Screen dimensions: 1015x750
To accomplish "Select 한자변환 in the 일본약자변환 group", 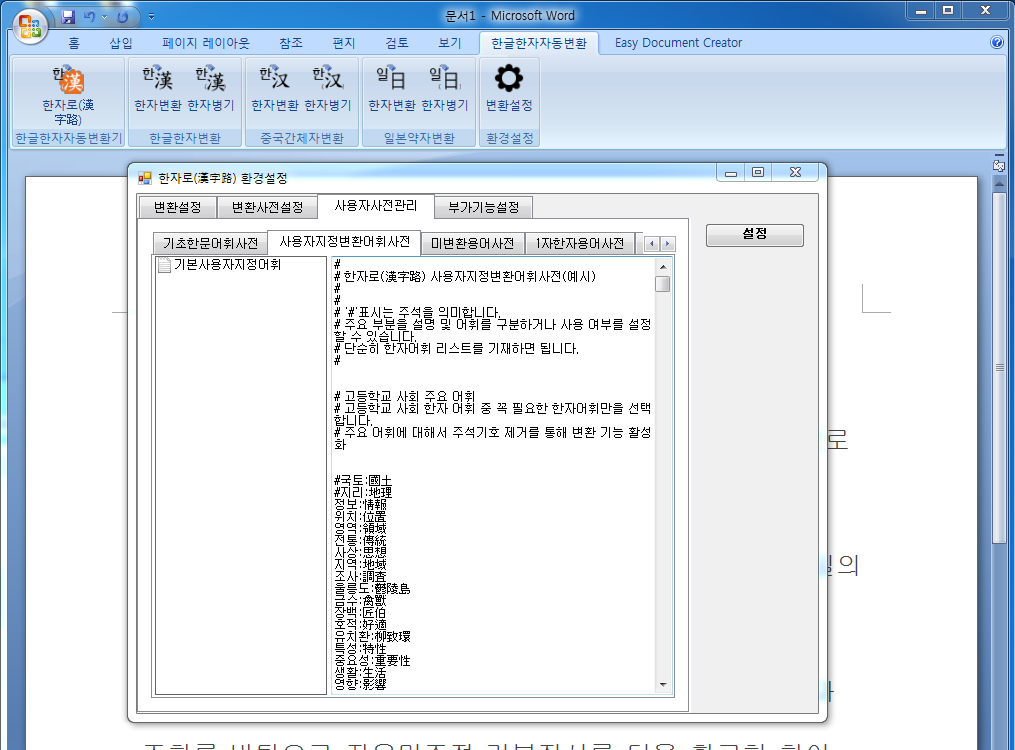I will 390,88.
